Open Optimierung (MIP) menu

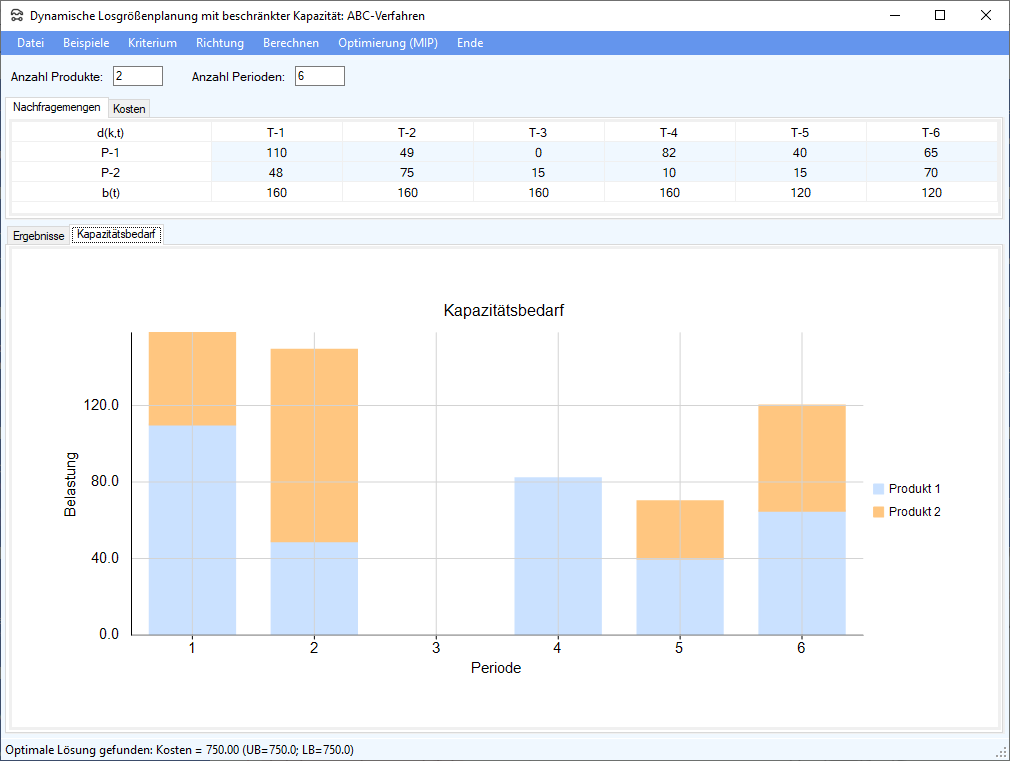point(388,43)
